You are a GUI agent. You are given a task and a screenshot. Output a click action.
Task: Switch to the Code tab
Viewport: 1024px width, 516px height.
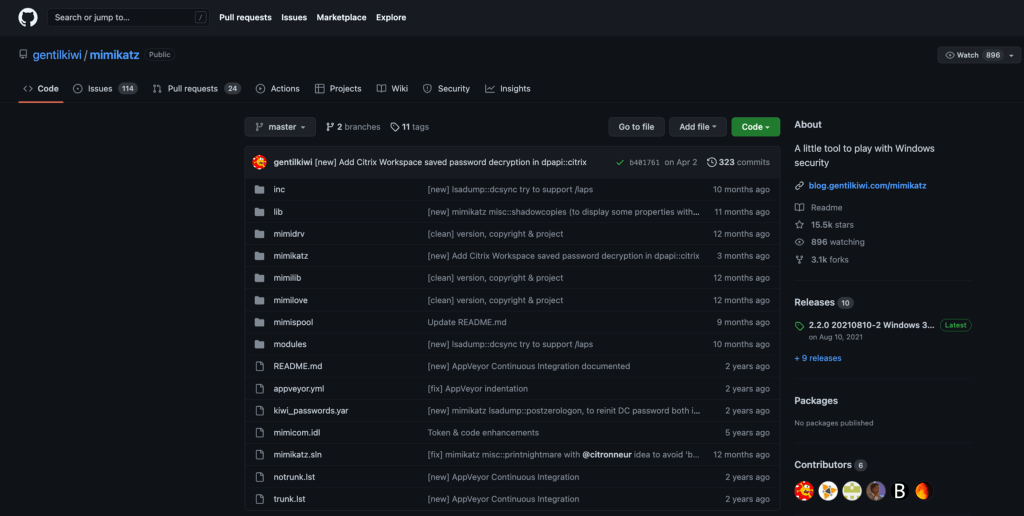[40, 89]
